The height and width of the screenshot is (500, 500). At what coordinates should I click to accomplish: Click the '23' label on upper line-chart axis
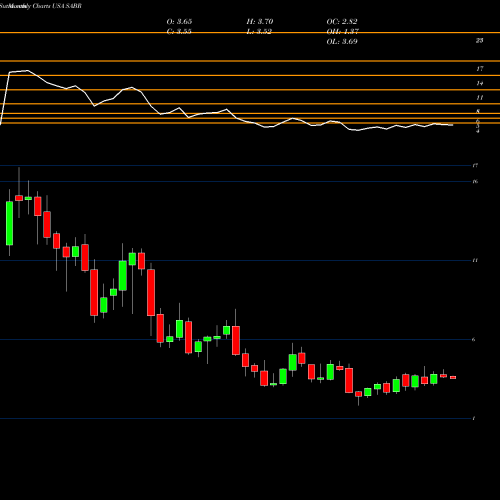(479, 40)
